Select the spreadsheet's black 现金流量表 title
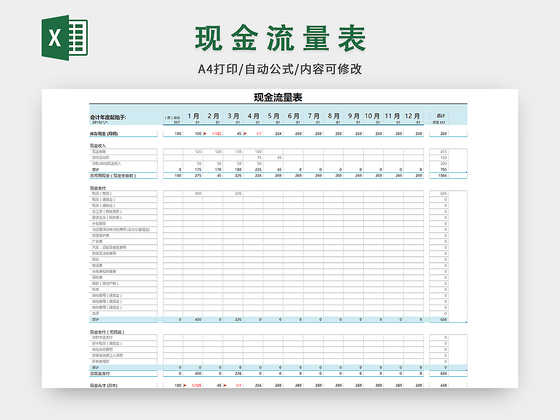Image resolution: width=560 pixels, height=420 pixels. (278, 97)
